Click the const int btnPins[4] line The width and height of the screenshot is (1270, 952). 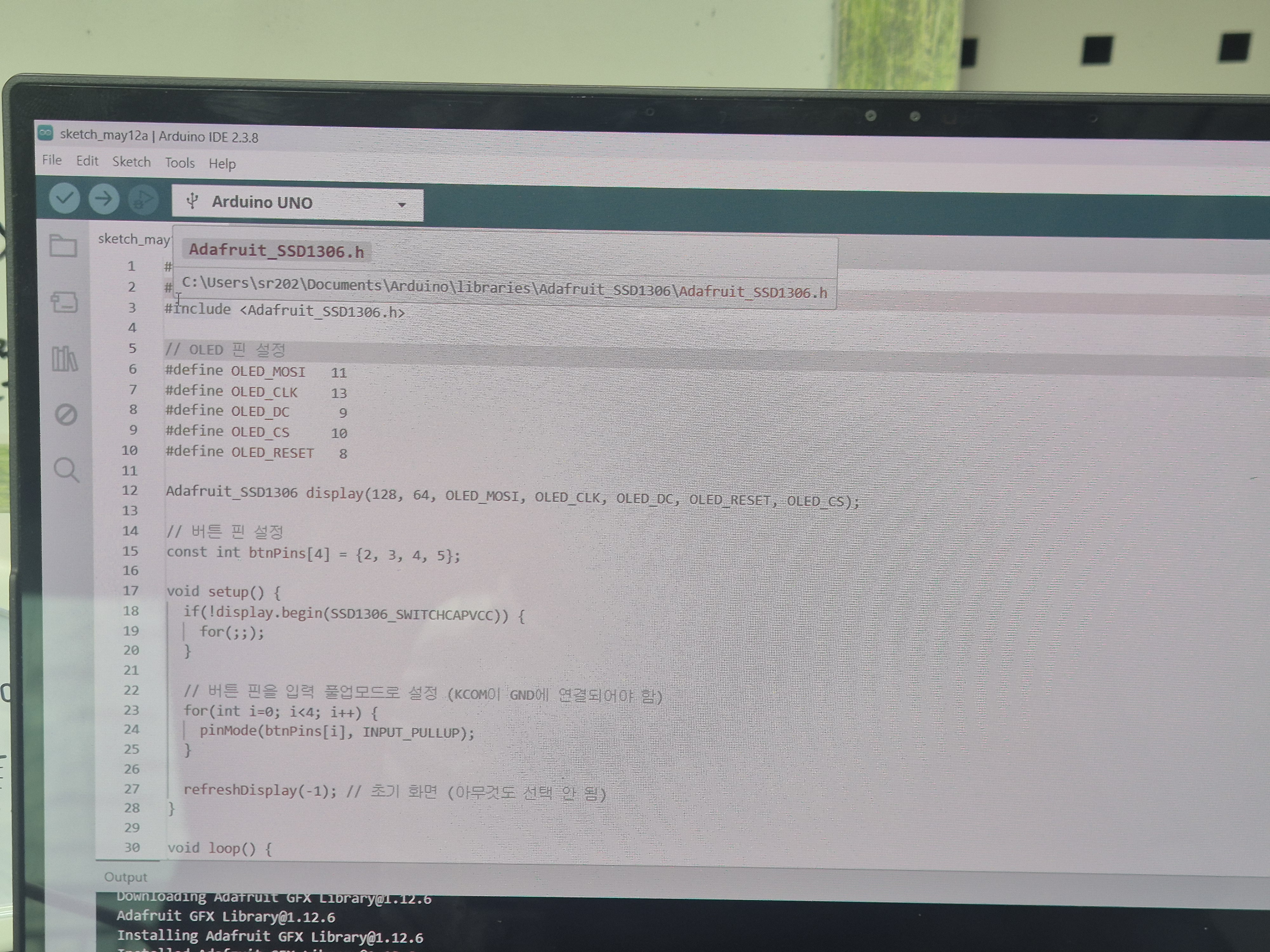313,553
